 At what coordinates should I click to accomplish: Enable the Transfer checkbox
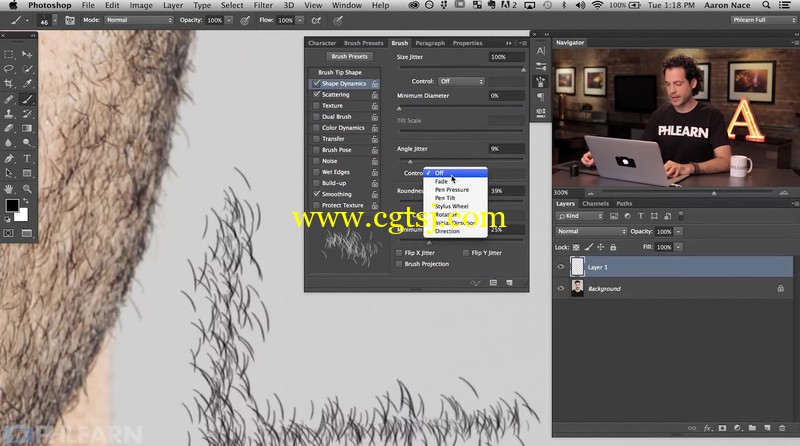click(x=316, y=139)
